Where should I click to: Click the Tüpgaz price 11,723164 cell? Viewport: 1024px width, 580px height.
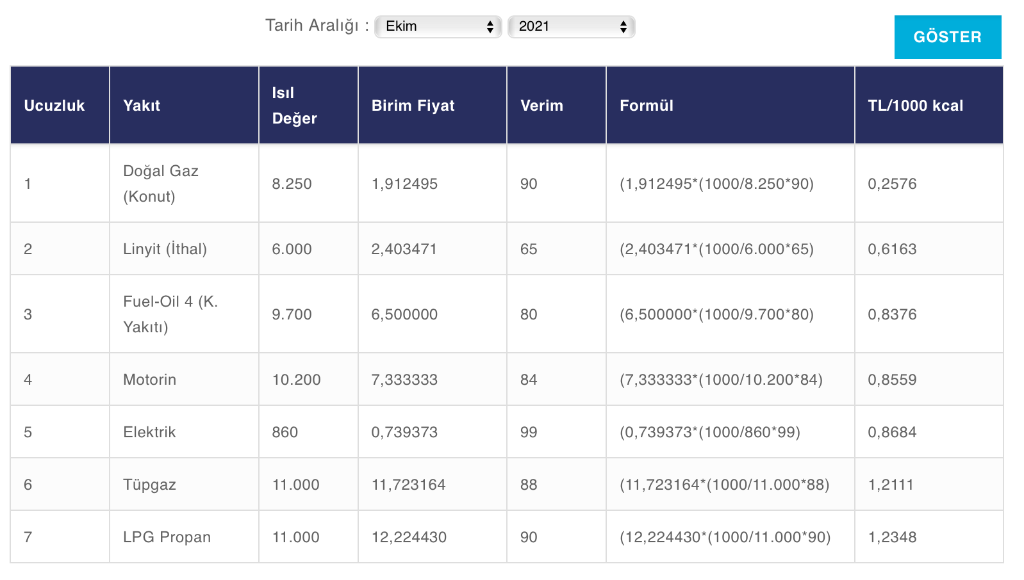pos(432,485)
